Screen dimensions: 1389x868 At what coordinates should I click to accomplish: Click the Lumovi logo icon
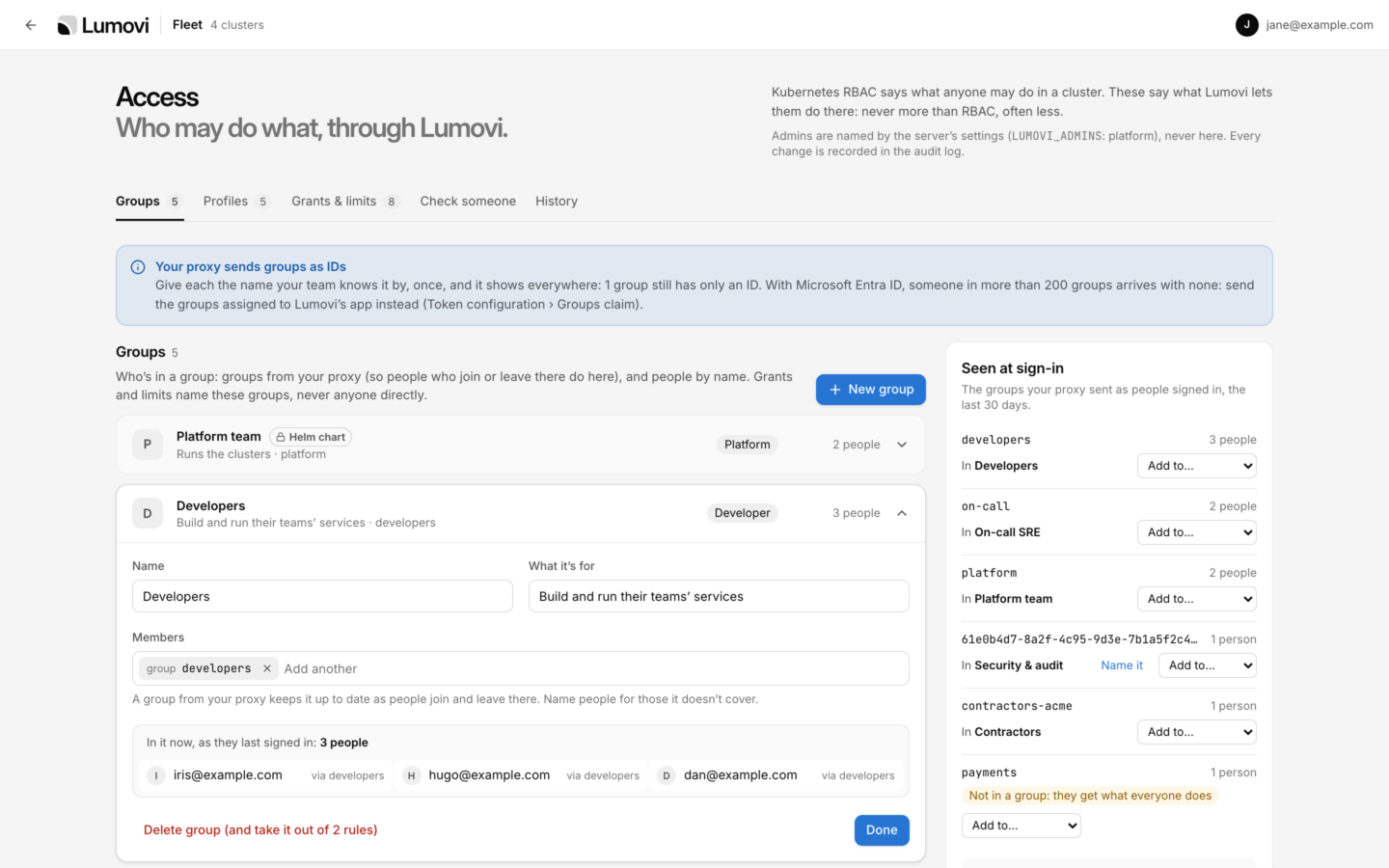[67, 25]
